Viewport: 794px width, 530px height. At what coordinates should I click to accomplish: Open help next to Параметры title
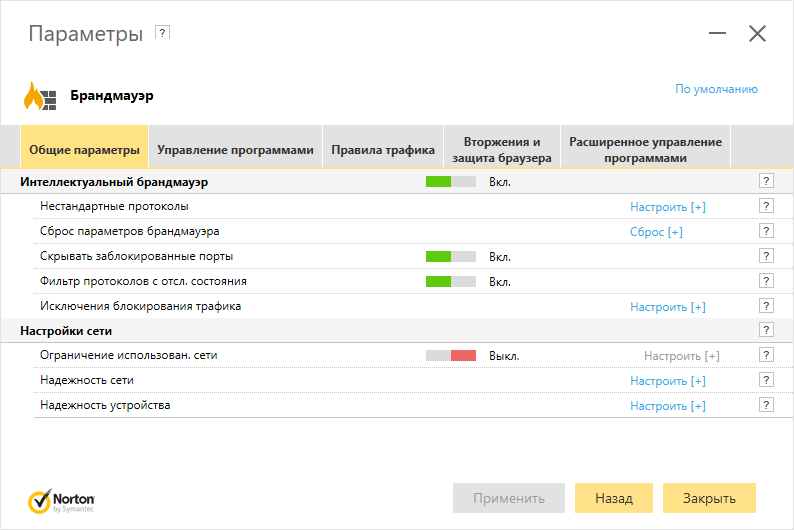162,33
